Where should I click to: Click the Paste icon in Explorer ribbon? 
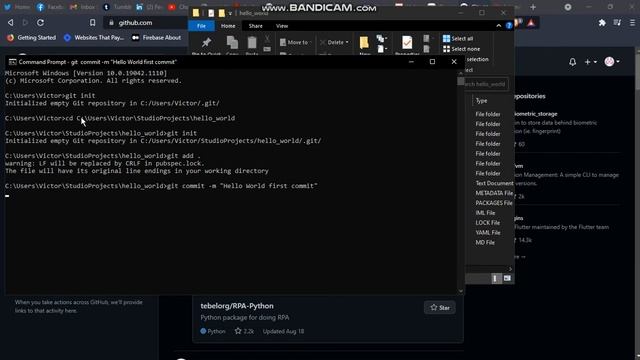pyautogui.click(x=252, y=42)
